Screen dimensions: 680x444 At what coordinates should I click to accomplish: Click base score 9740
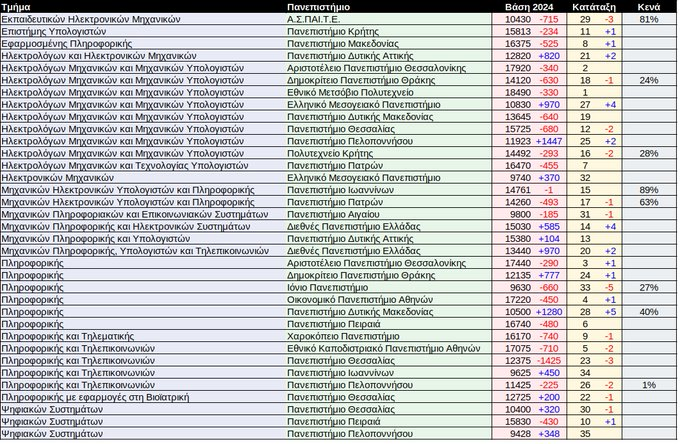tap(520, 177)
